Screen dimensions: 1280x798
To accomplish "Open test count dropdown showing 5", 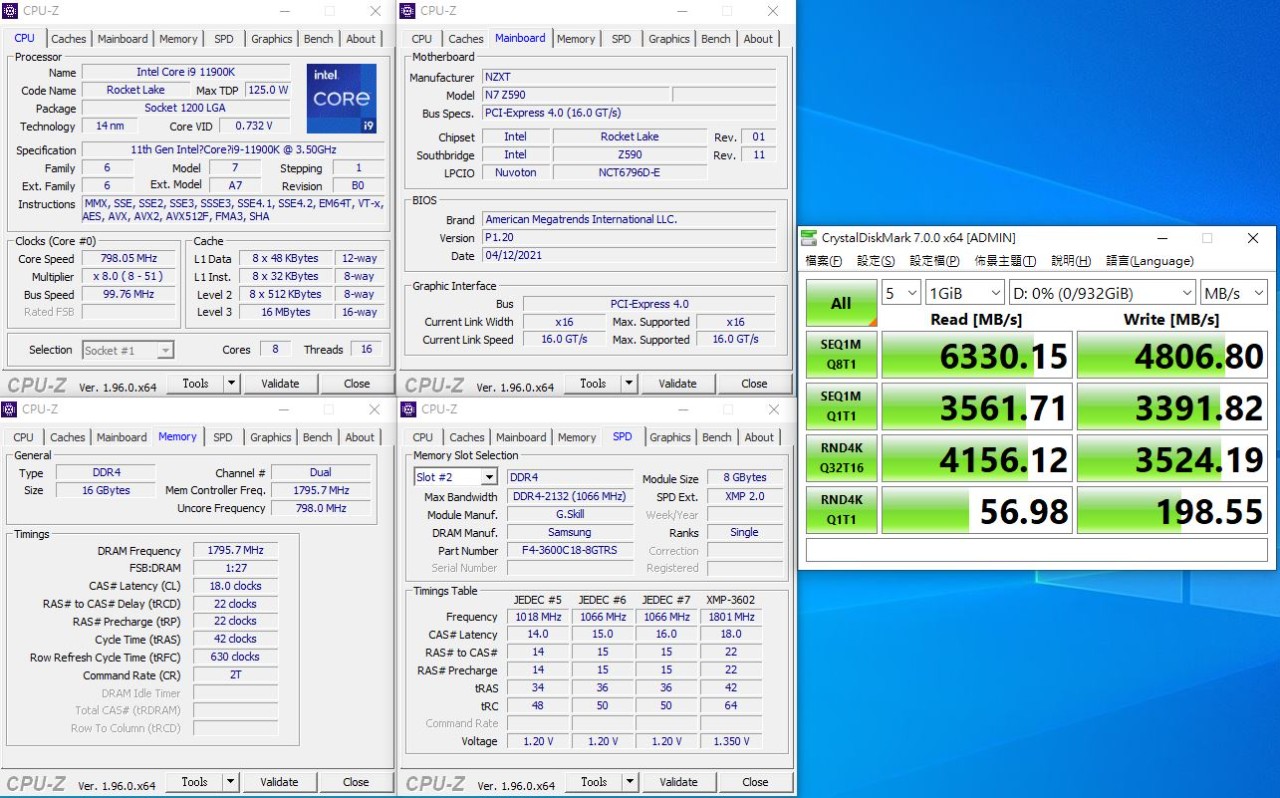I will pyautogui.click(x=901, y=293).
